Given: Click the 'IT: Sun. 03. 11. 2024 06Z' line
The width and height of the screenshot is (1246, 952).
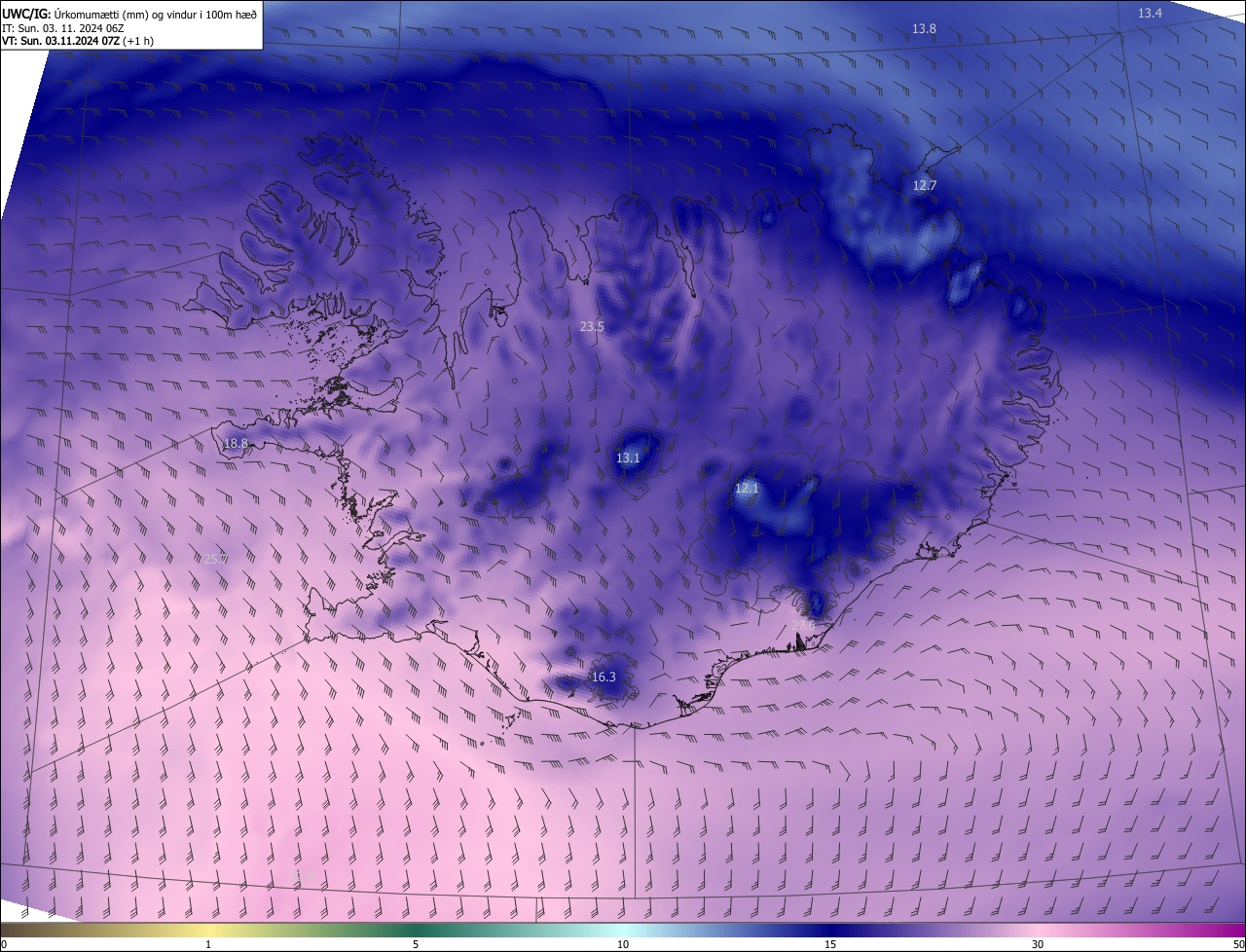Looking at the screenshot, I should [64, 28].
